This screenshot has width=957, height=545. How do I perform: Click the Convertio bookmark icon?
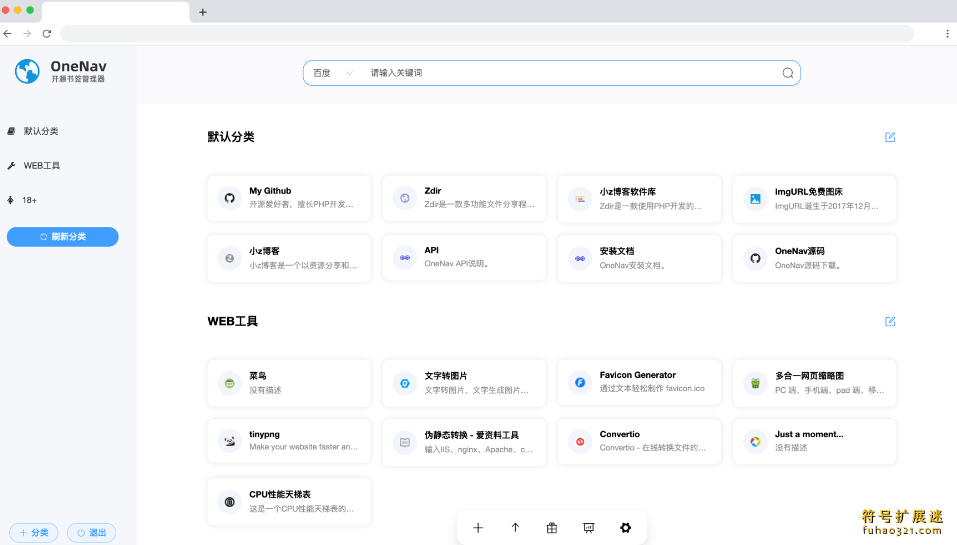coord(580,442)
